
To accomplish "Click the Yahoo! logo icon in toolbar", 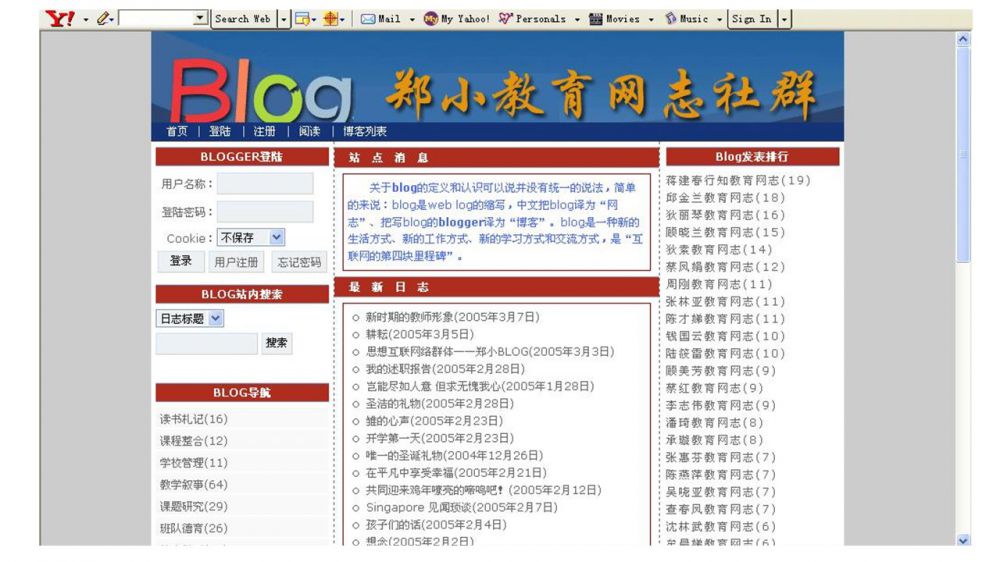I will [61, 19].
